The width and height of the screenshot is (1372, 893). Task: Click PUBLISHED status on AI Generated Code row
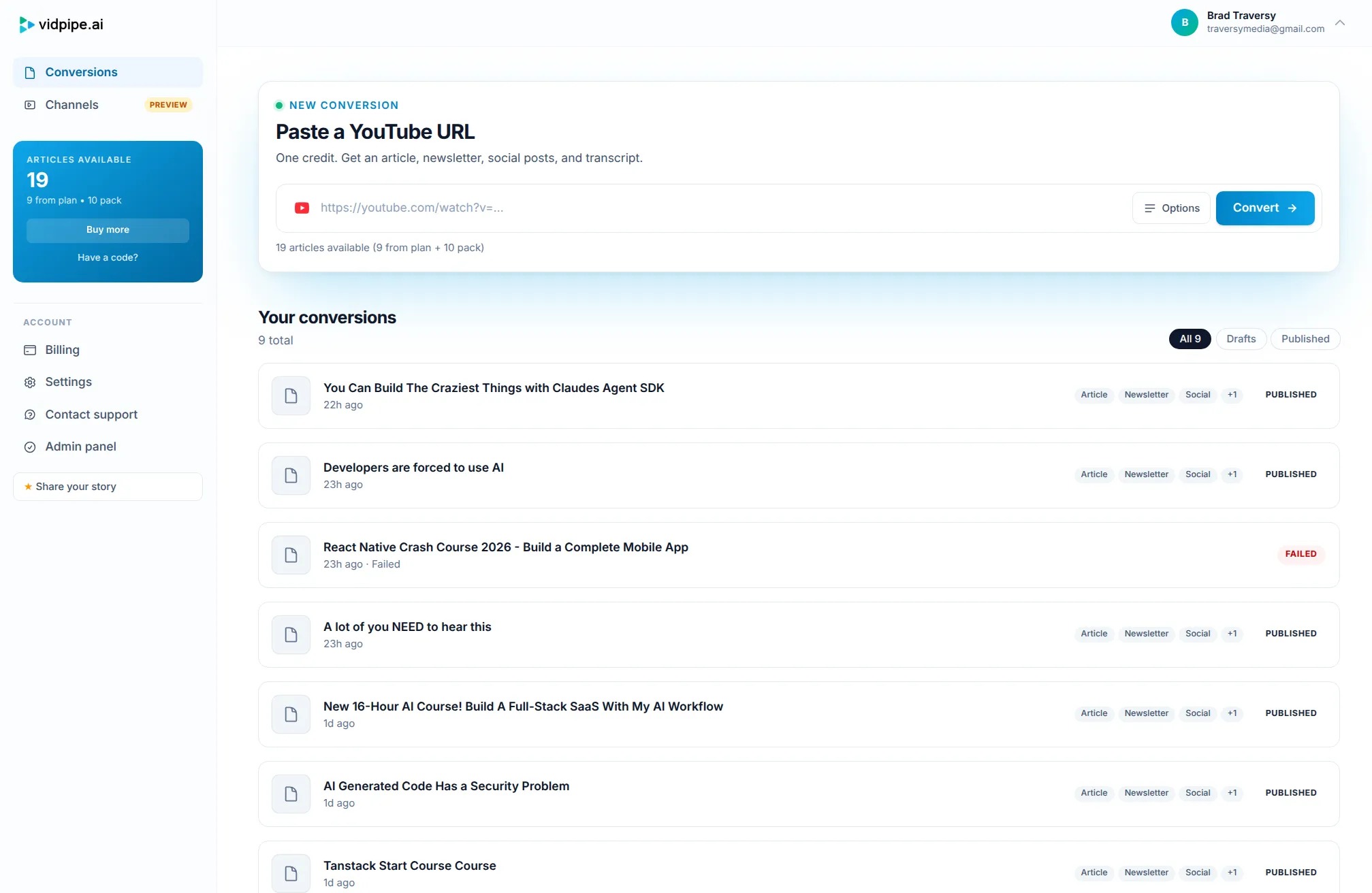point(1290,793)
